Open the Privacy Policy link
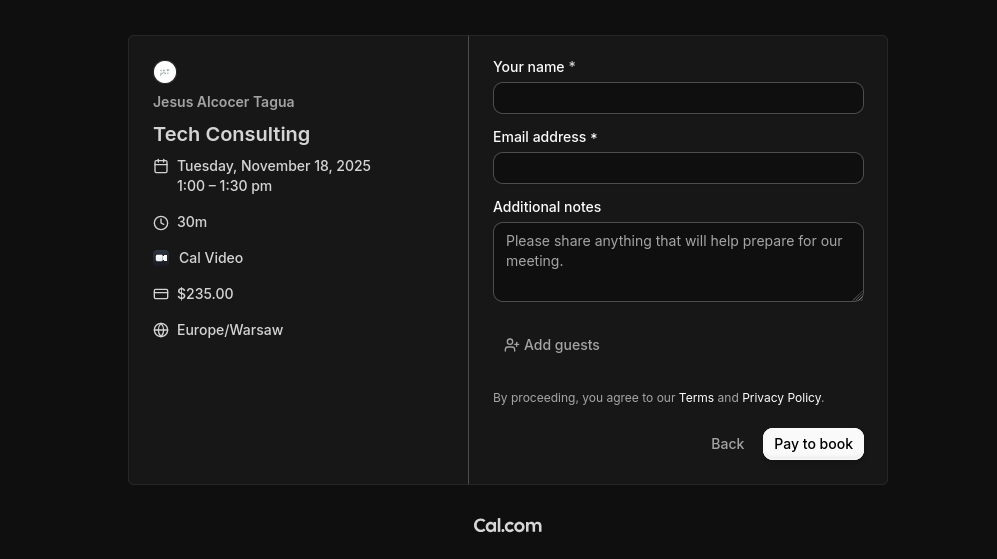 781,398
